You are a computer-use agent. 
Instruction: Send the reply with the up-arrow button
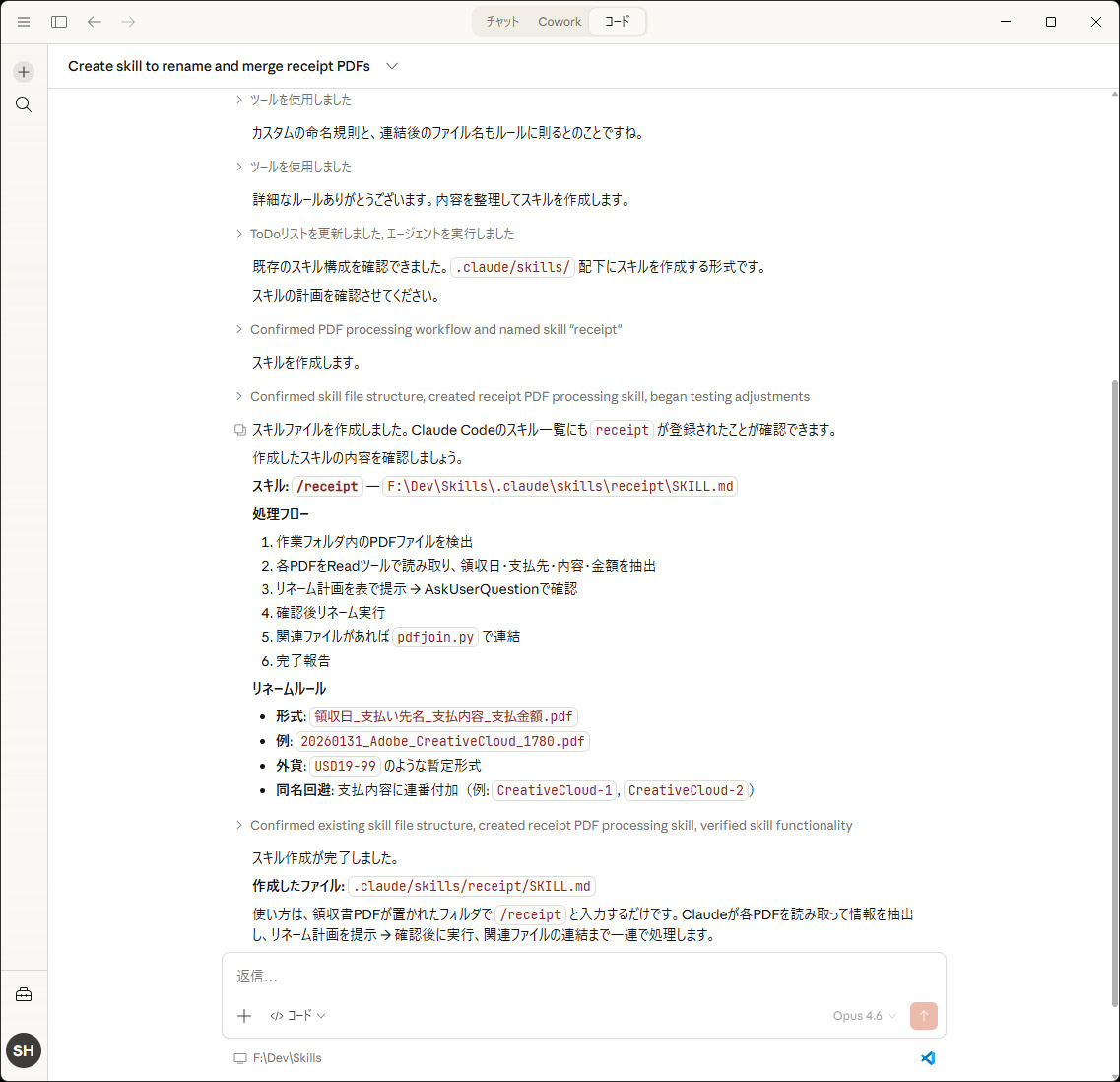[x=923, y=1015]
